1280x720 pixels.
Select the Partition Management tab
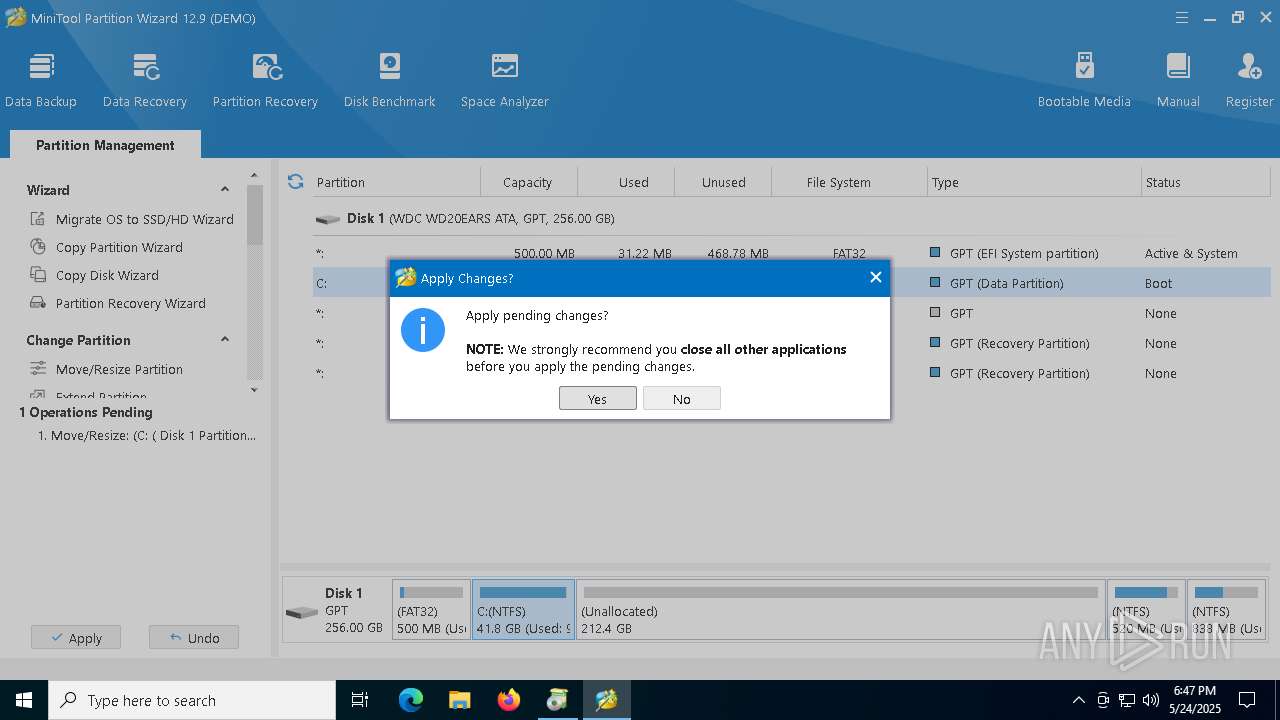click(105, 145)
